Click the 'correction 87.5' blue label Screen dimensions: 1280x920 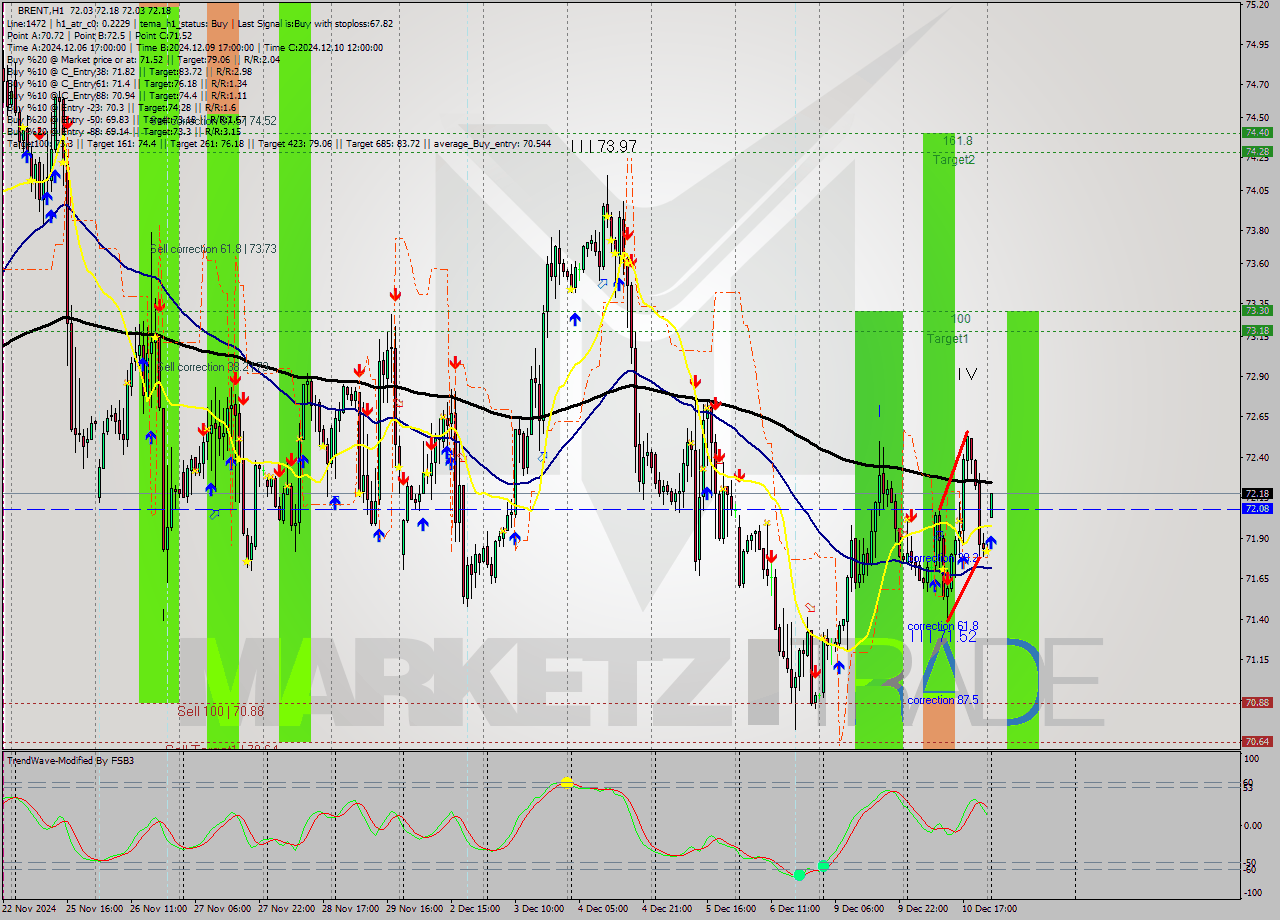point(943,700)
